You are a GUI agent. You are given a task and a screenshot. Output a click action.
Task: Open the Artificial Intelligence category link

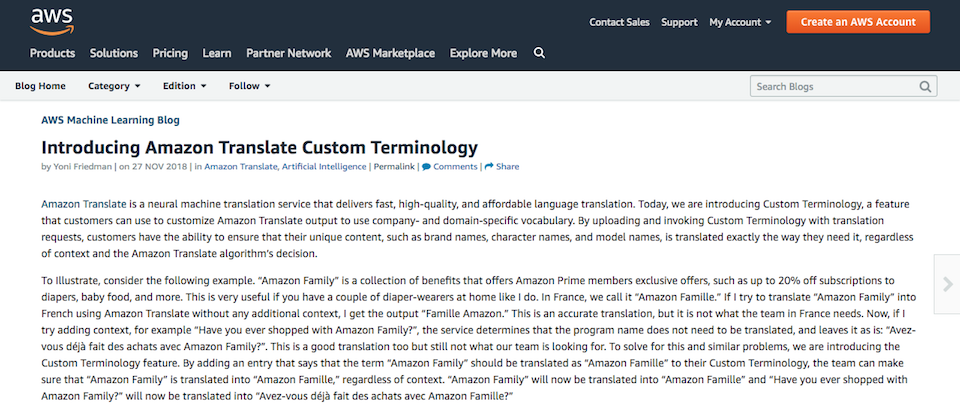pyautogui.click(x=324, y=167)
